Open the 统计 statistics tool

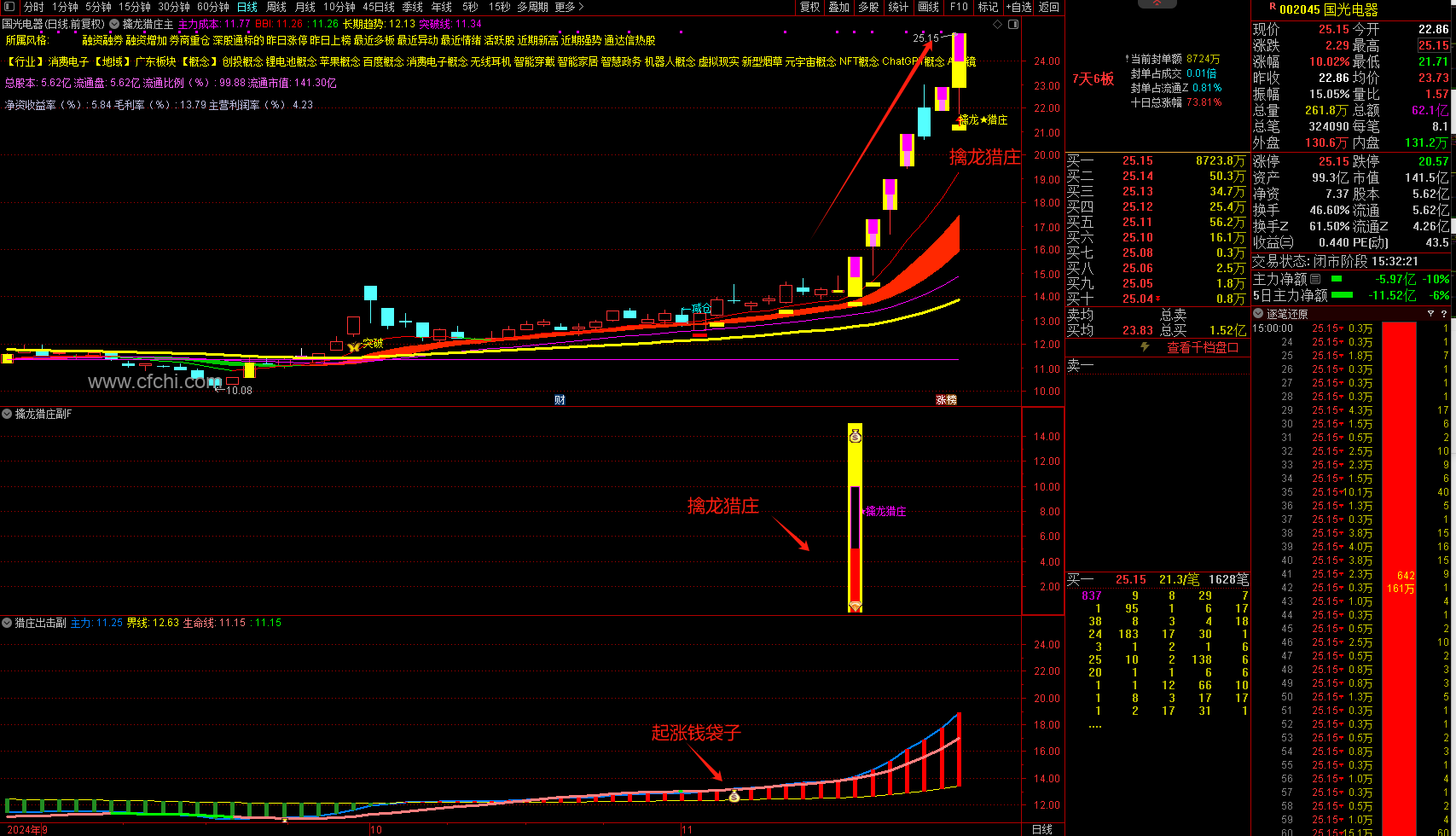click(898, 7)
